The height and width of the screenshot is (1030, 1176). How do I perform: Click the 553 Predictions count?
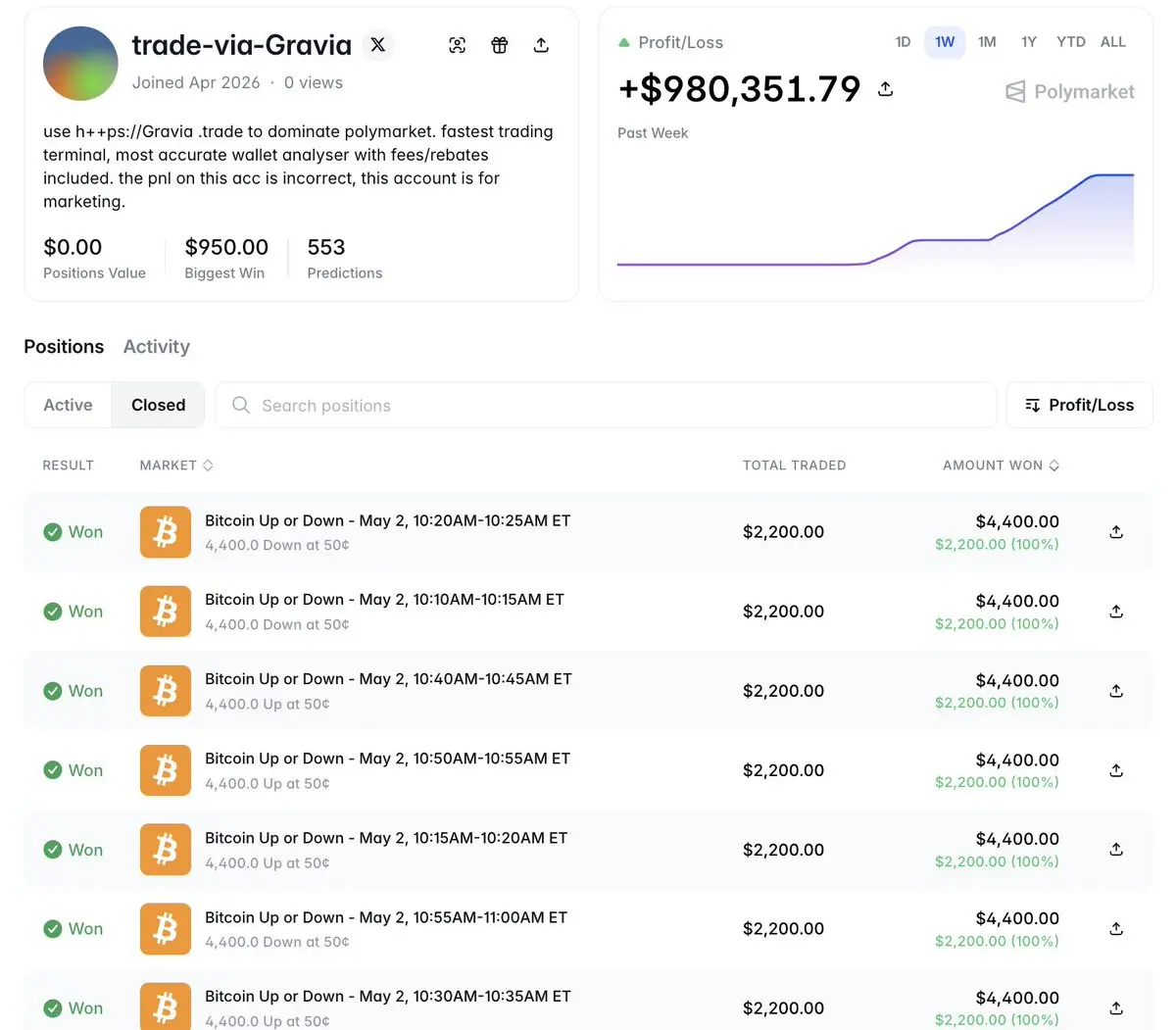(x=326, y=247)
